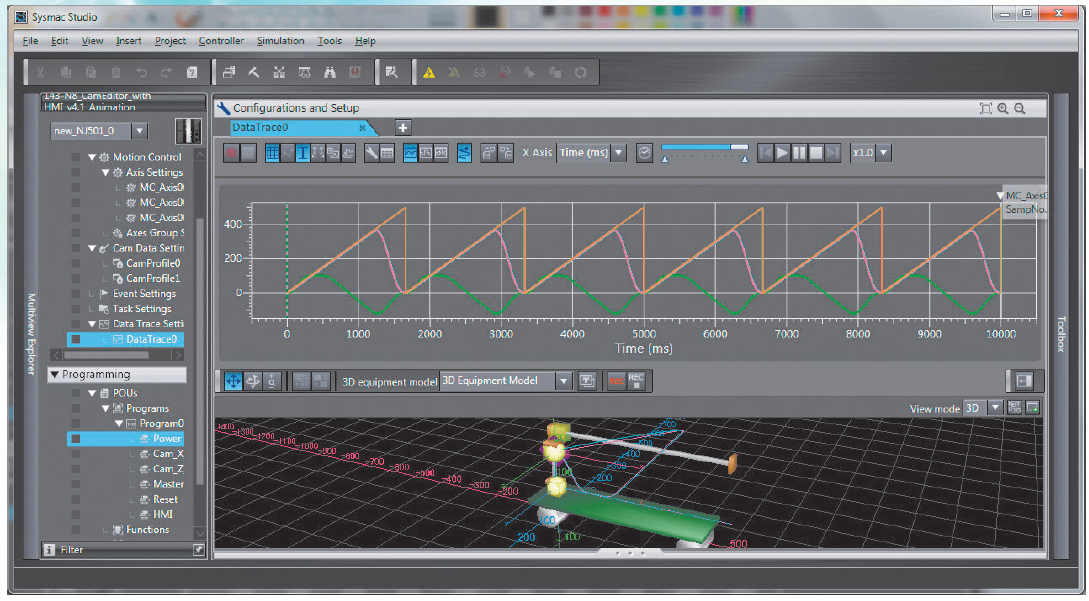
Task: Skip to end of trace playback
Action: pyautogui.click(x=833, y=153)
